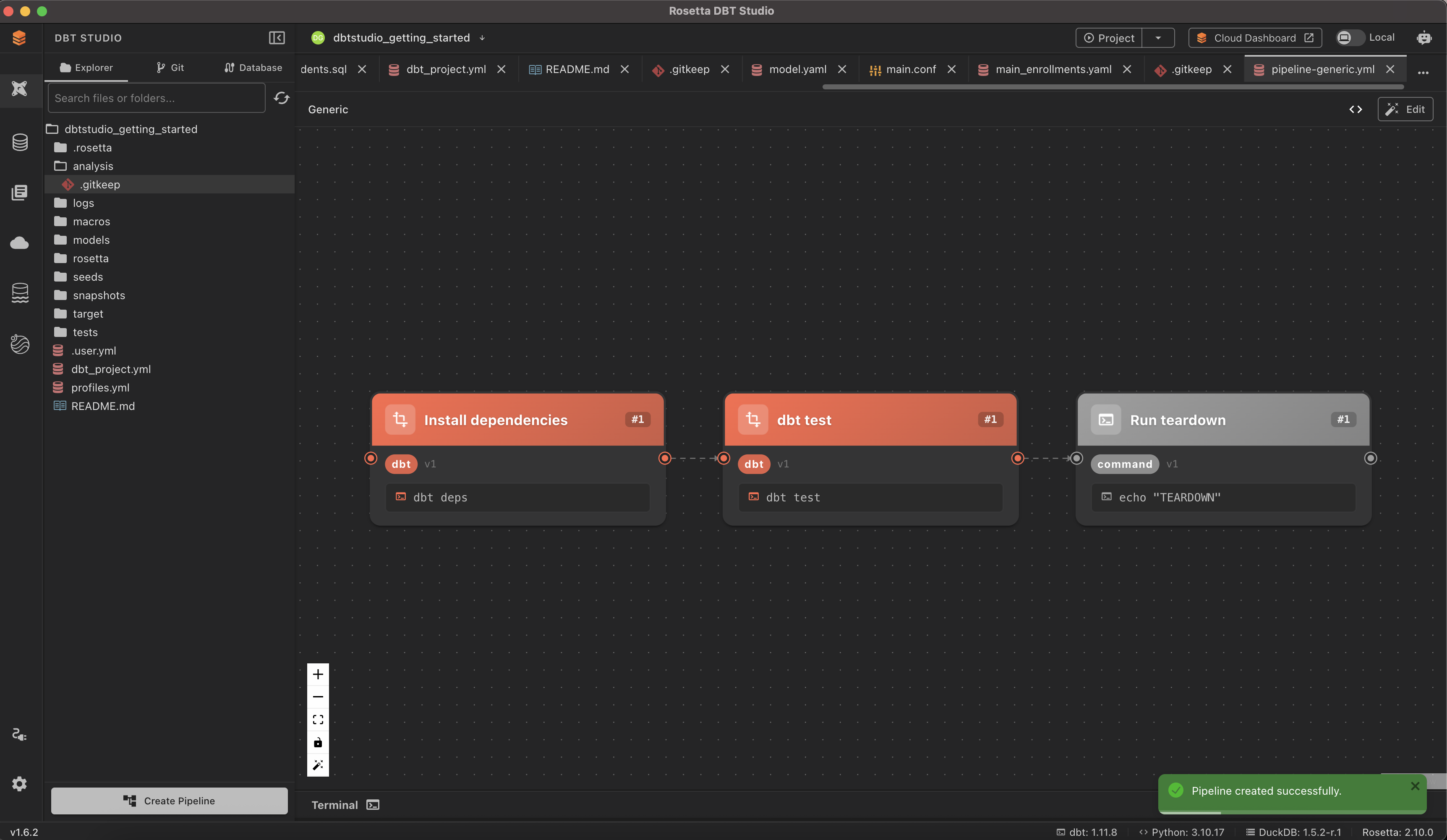The height and width of the screenshot is (840, 1447).
Task: Click the echo "TEARDOWN" command line
Action: [1223, 498]
